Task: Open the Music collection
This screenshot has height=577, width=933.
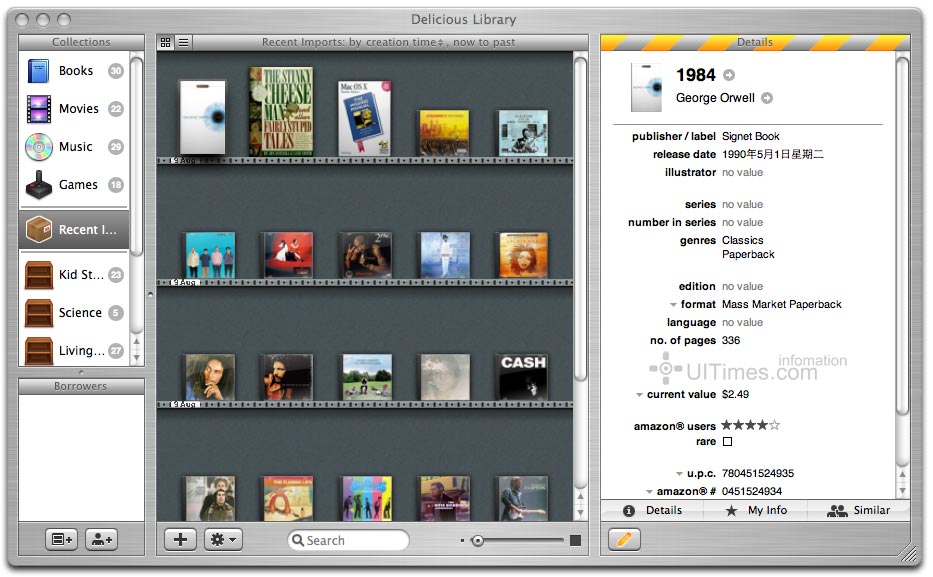Action: point(74,147)
